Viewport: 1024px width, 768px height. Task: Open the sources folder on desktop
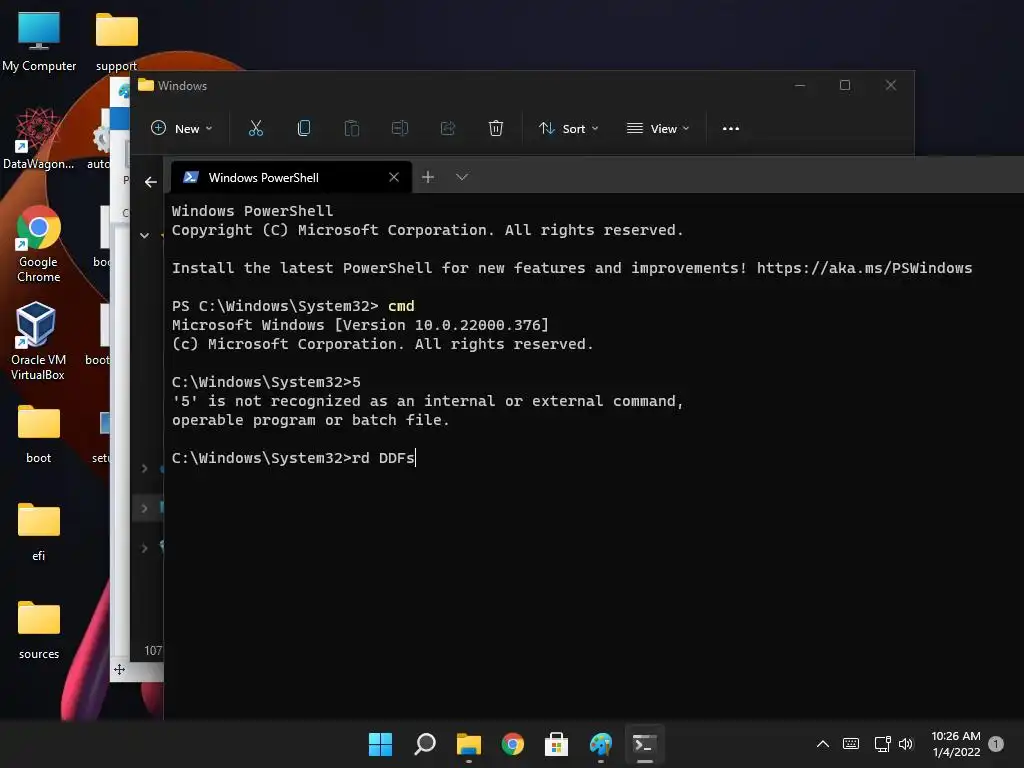click(x=39, y=630)
